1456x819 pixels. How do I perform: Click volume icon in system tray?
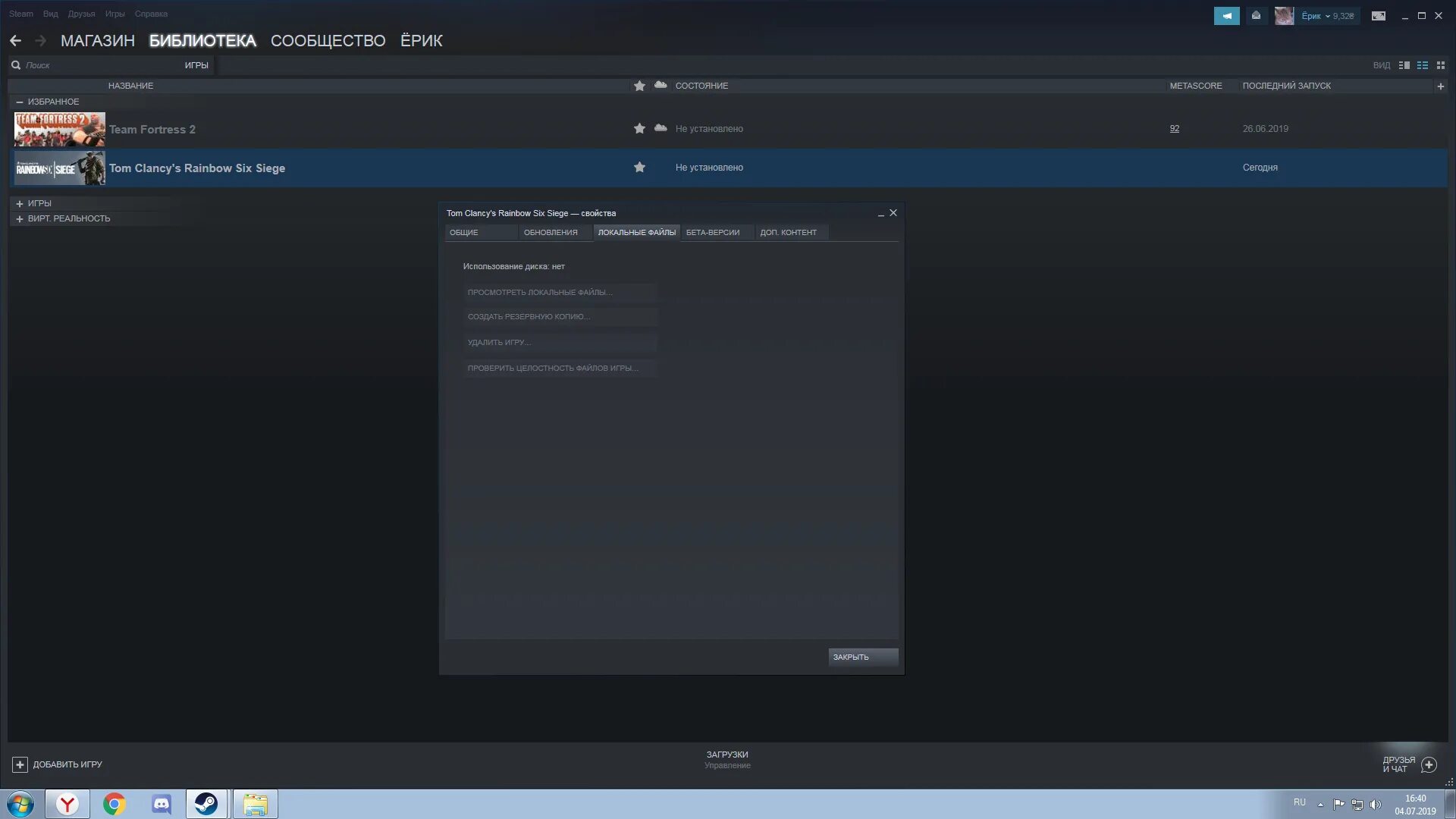1375,805
